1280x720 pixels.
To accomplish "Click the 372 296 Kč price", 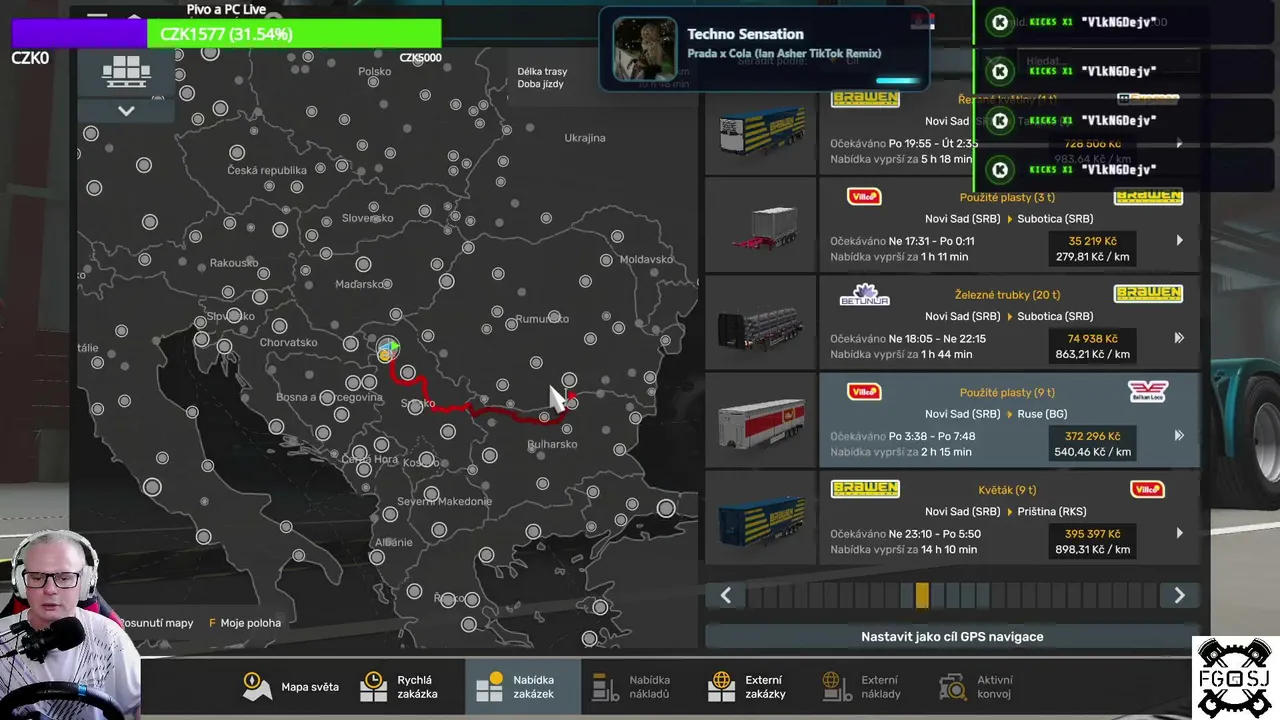I will point(1092,436).
